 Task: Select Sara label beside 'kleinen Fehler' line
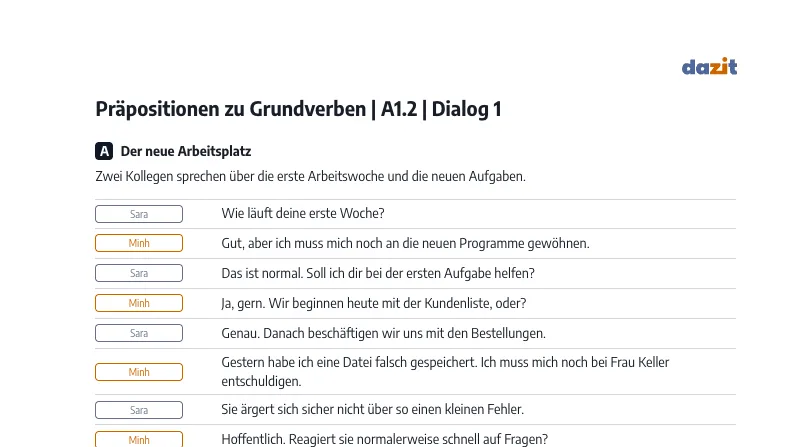139,410
